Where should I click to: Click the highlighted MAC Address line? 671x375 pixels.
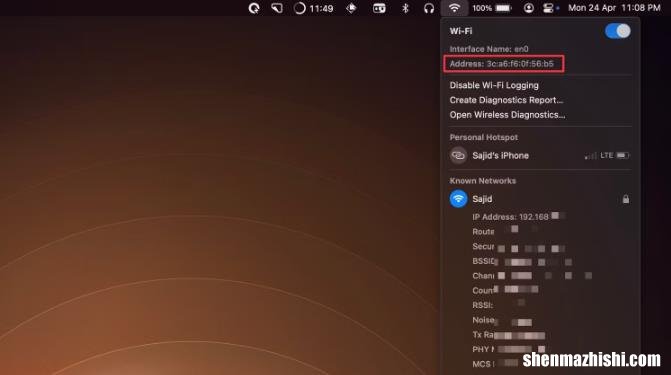(x=504, y=64)
